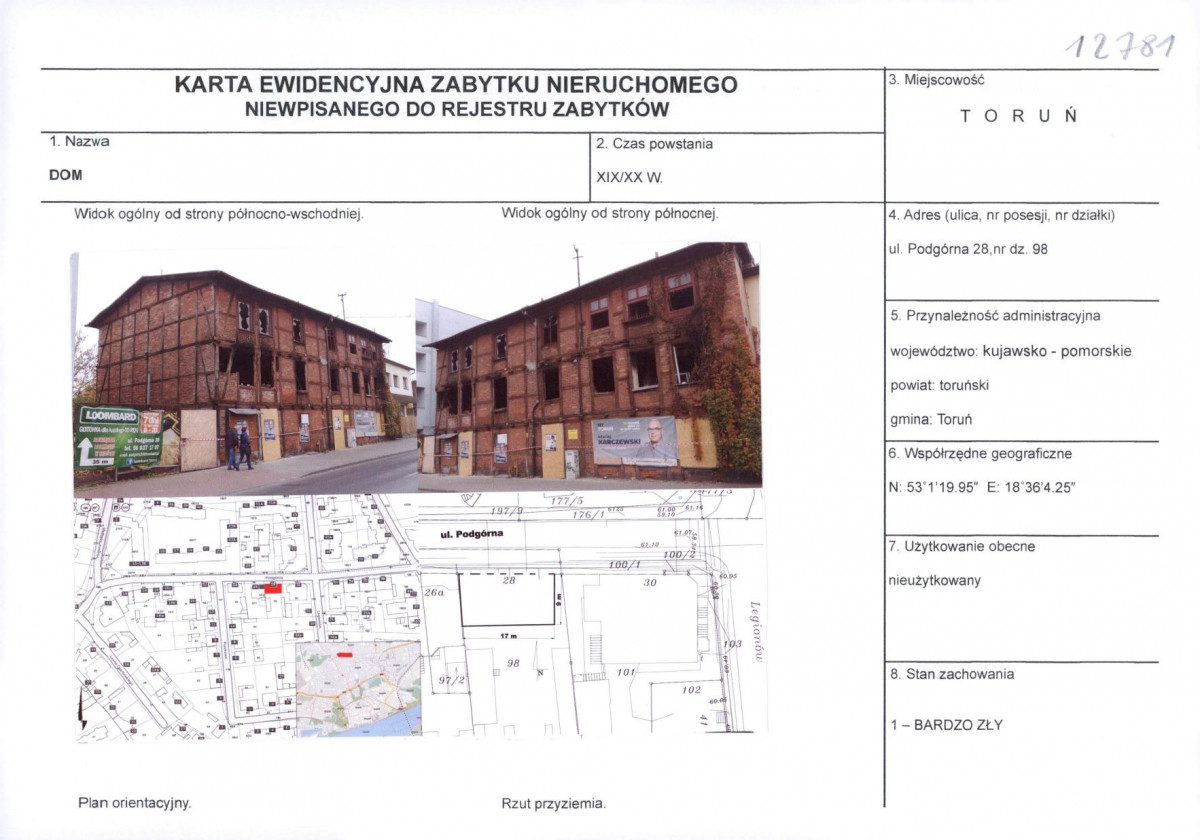Screen dimensions: 1200x840
Task: Click the "2. Czas powstania" label
Action: (654, 144)
